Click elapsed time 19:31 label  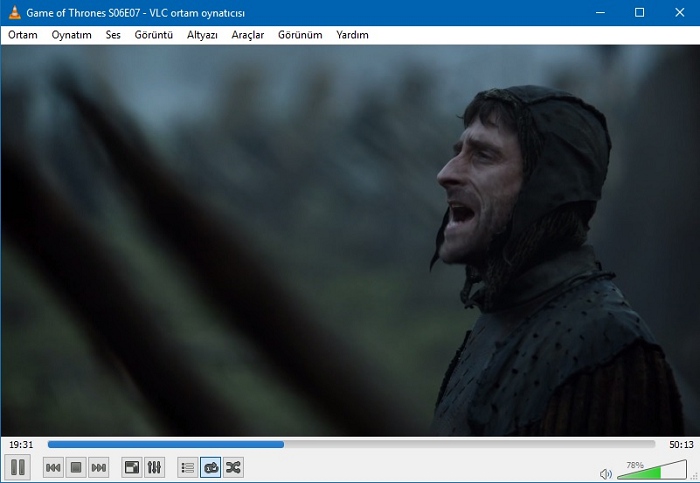point(21,445)
